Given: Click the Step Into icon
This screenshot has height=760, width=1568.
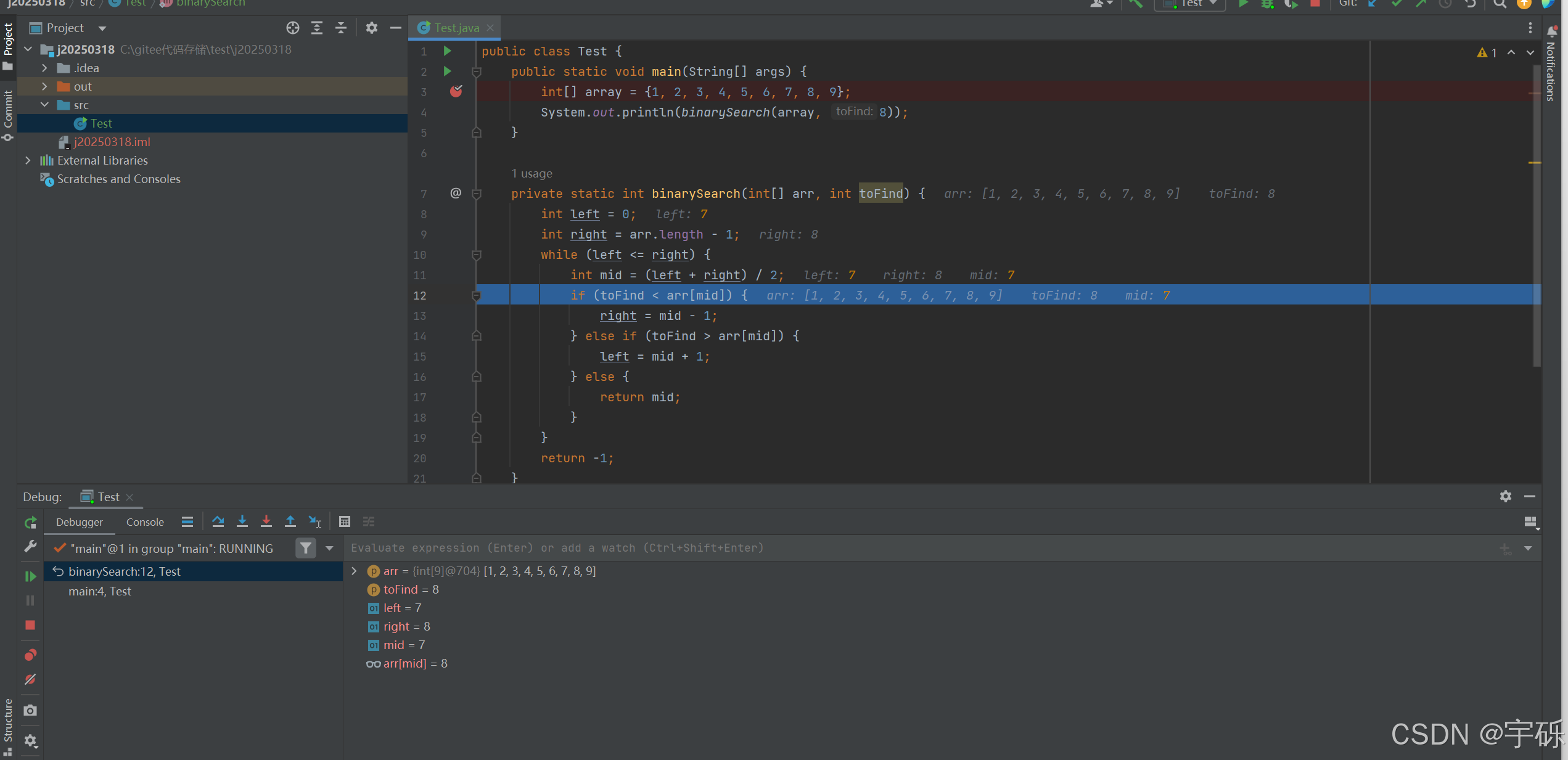Looking at the screenshot, I should [x=242, y=522].
